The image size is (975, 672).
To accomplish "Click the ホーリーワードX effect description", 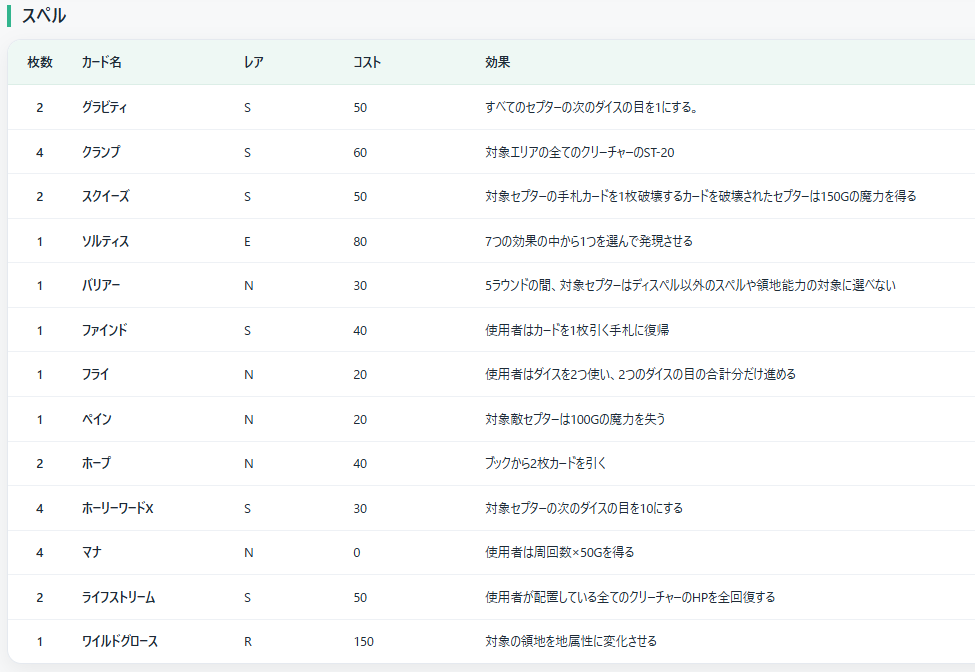I will (x=584, y=508).
